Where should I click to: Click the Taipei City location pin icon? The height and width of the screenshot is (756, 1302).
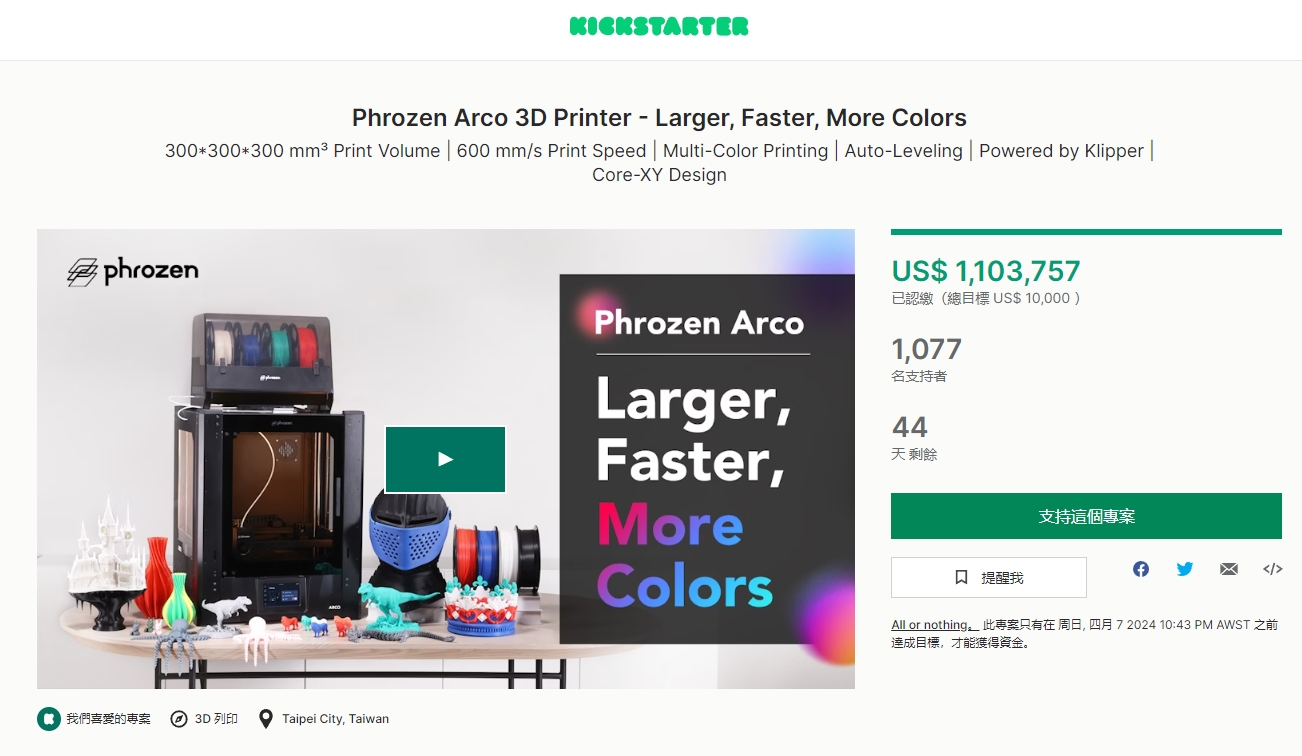point(265,718)
